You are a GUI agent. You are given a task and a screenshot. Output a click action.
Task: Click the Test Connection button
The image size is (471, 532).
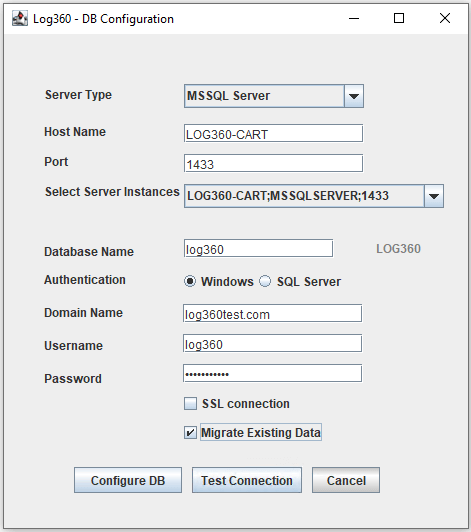click(247, 480)
